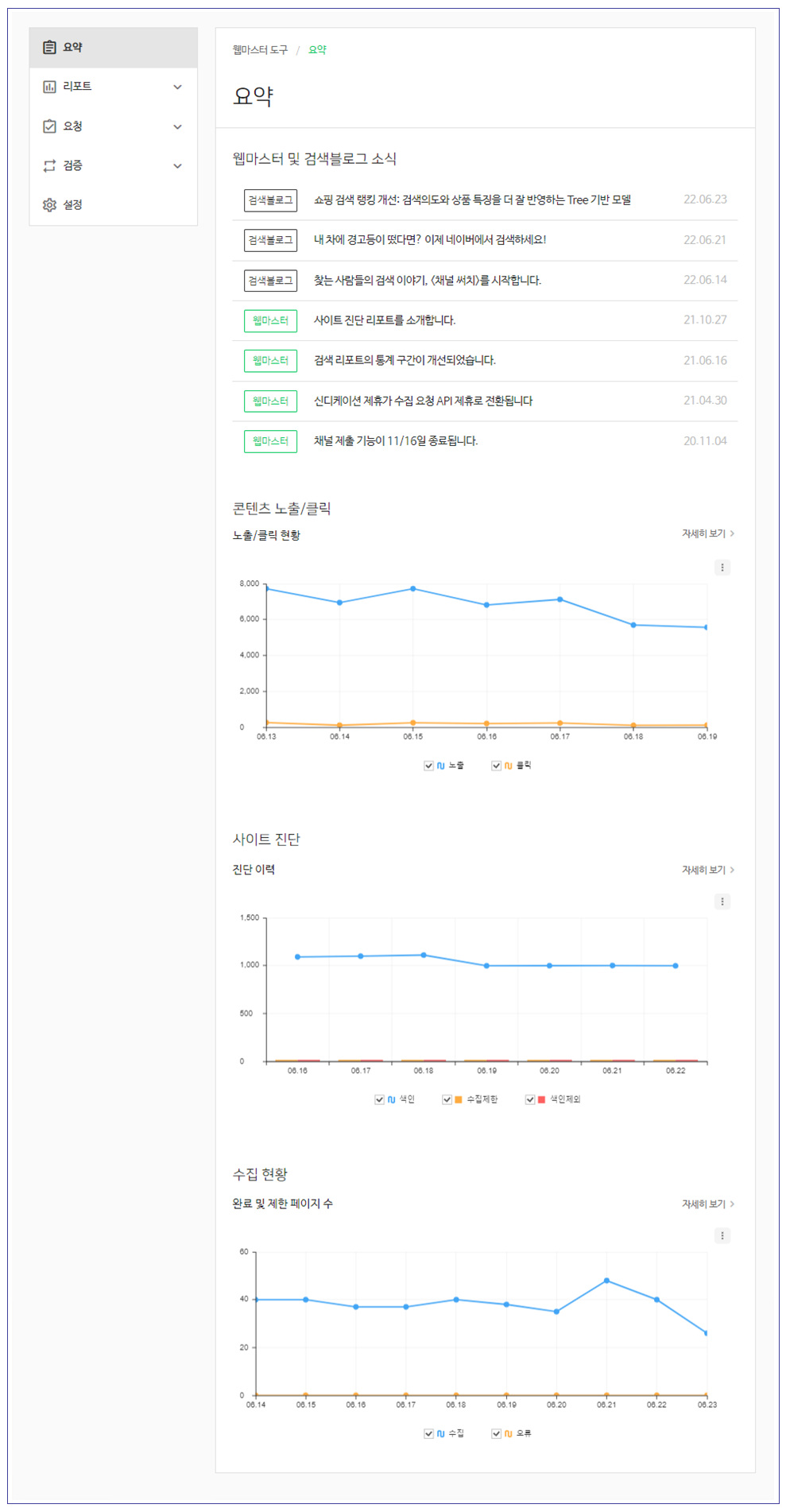Click the 06.15 peak point on 노출 line

[413, 589]
